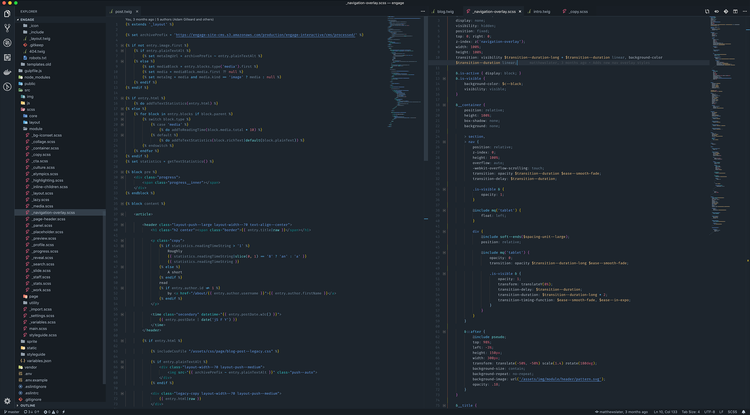Select the SCSS language mode indicator
This screenshot has width=750, height=415.
(x=732, y=412)
